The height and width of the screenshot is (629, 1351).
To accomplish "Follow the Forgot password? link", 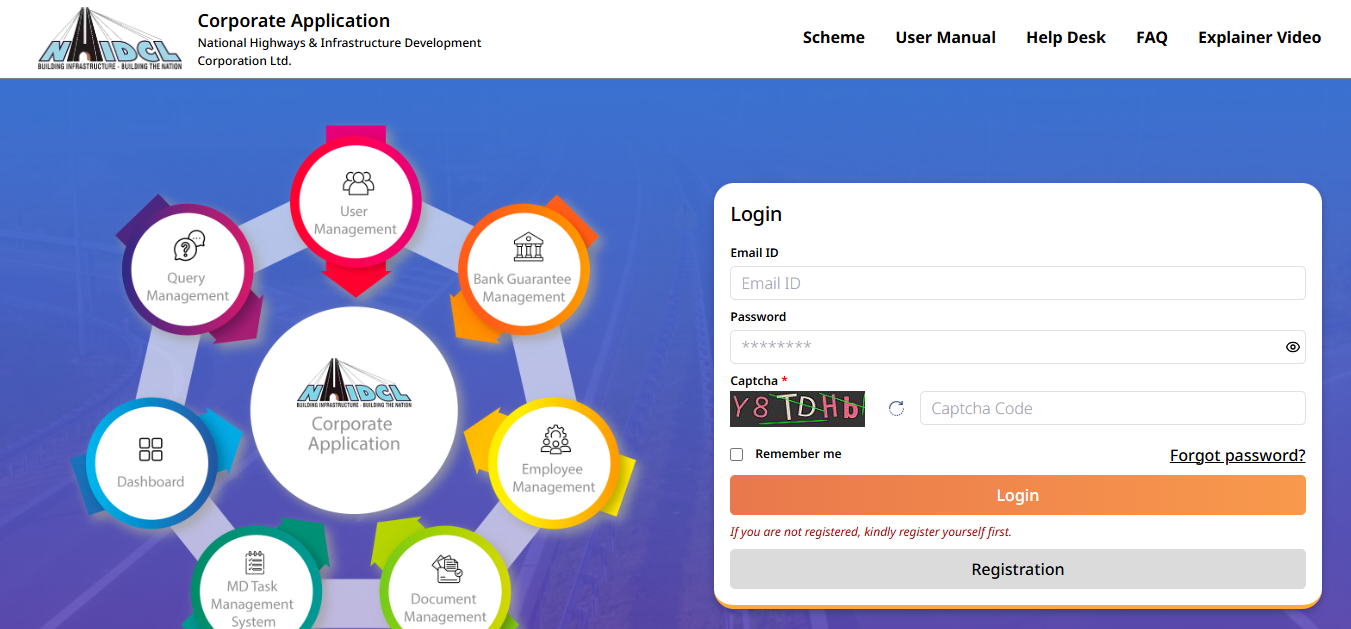I will [1237, 456].
